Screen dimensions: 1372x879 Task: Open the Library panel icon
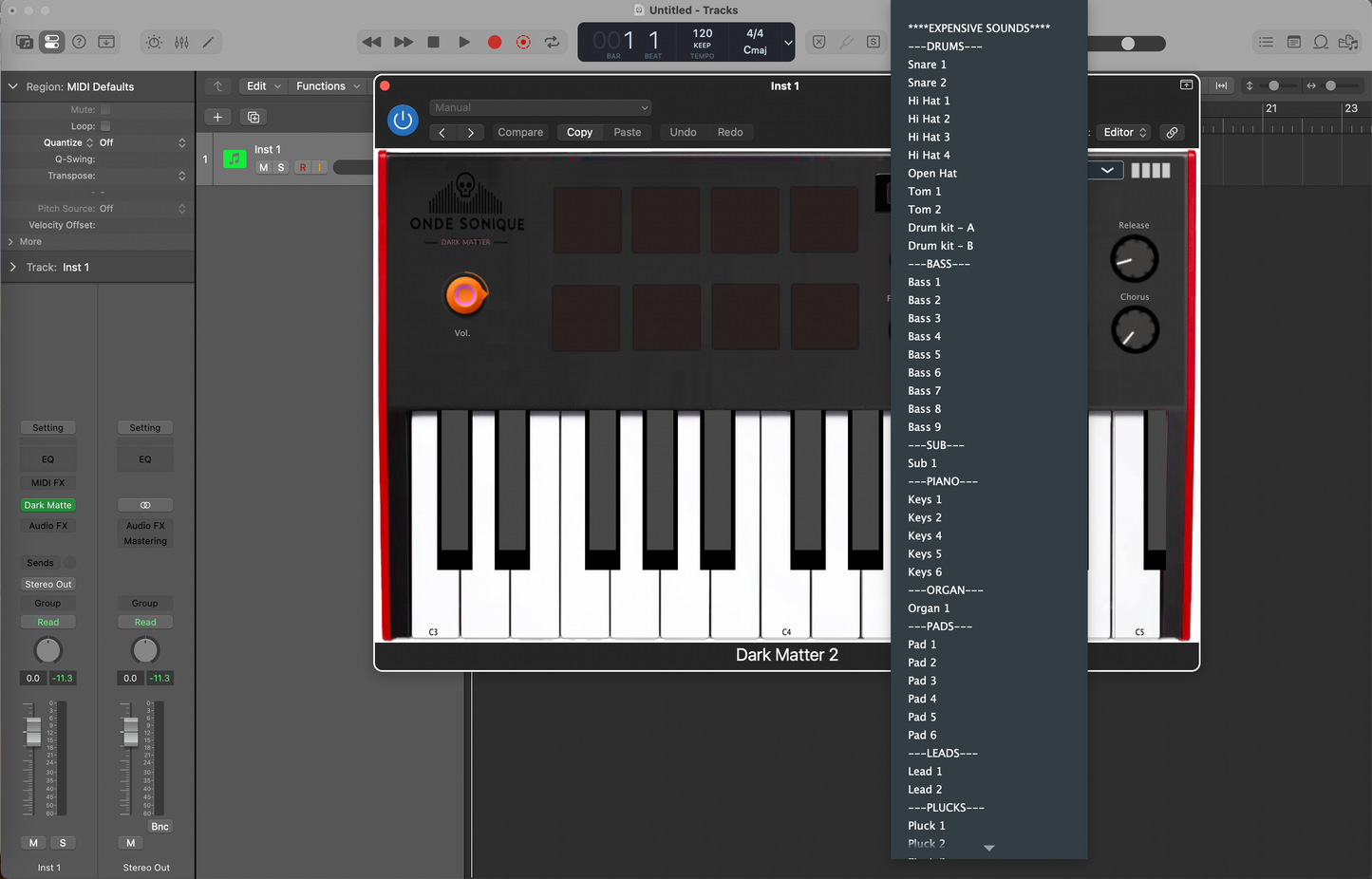(25, 42)
